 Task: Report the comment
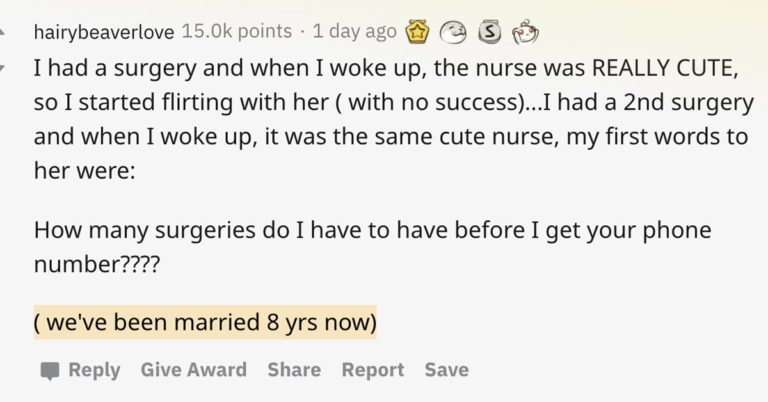tap(372, 370)
